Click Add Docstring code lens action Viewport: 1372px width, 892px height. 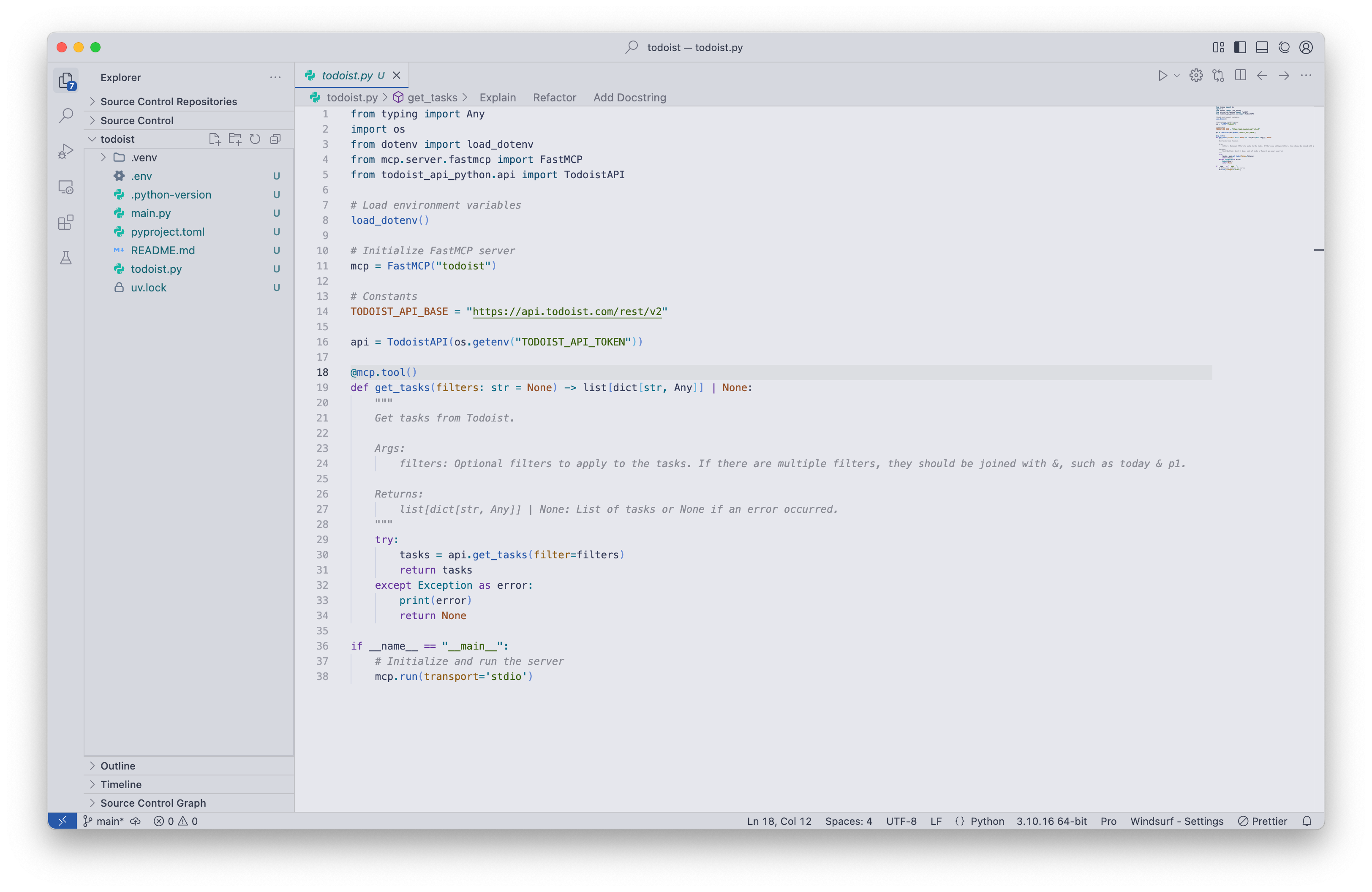point(629,98)
